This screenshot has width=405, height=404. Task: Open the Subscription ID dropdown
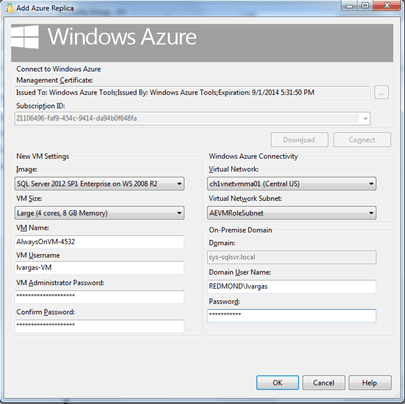tap(365, 118)
